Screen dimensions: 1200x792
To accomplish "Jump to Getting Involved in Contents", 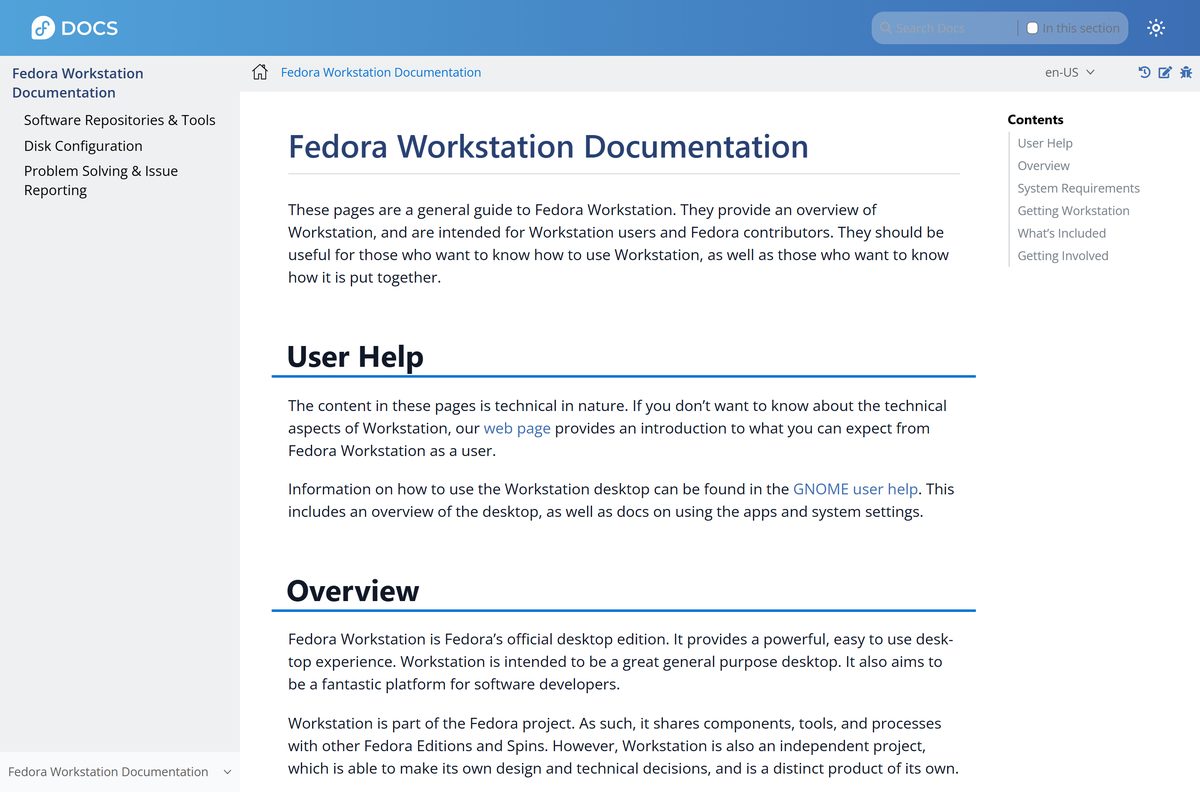I will coord(1063,256).
